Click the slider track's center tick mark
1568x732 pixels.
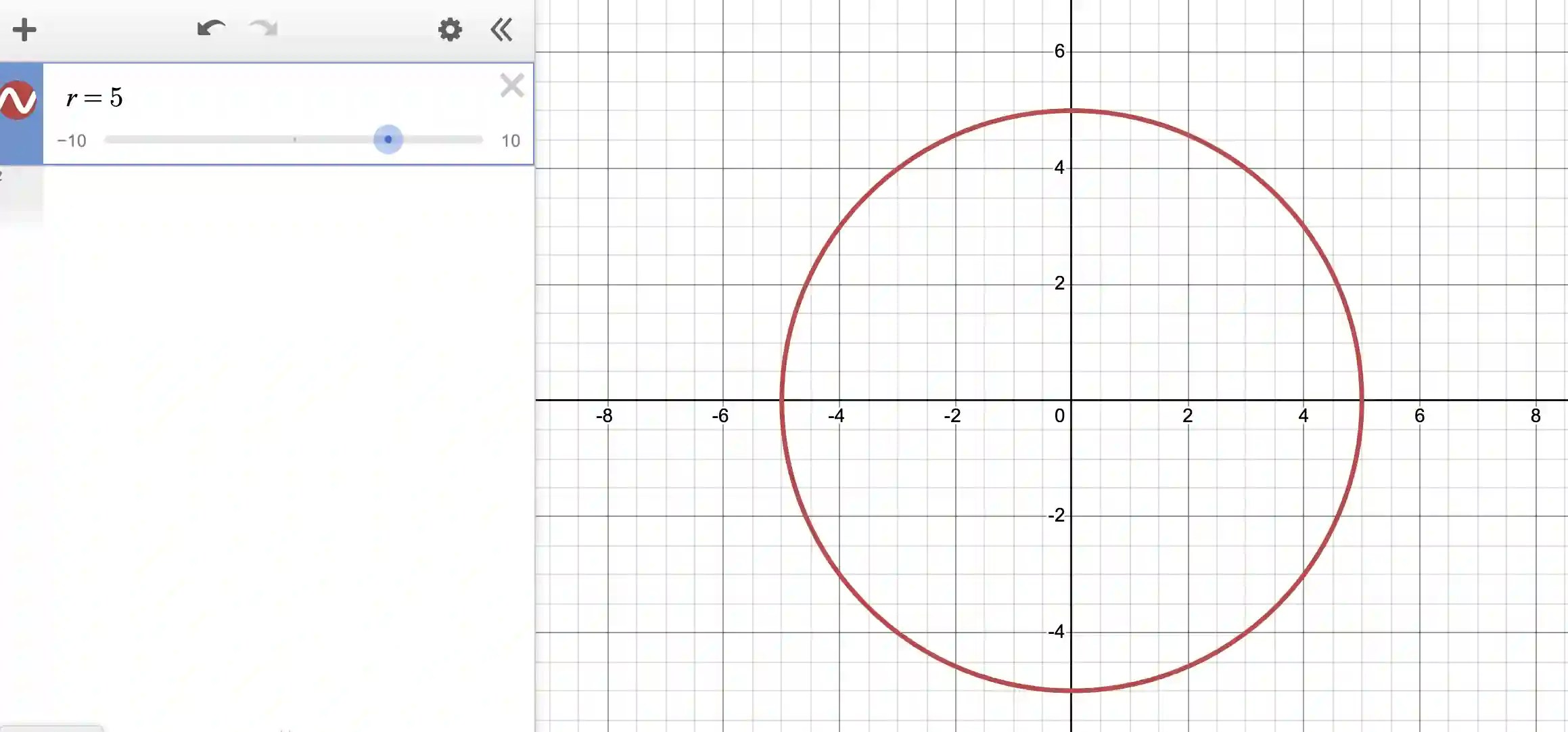[x=294, y=140]
